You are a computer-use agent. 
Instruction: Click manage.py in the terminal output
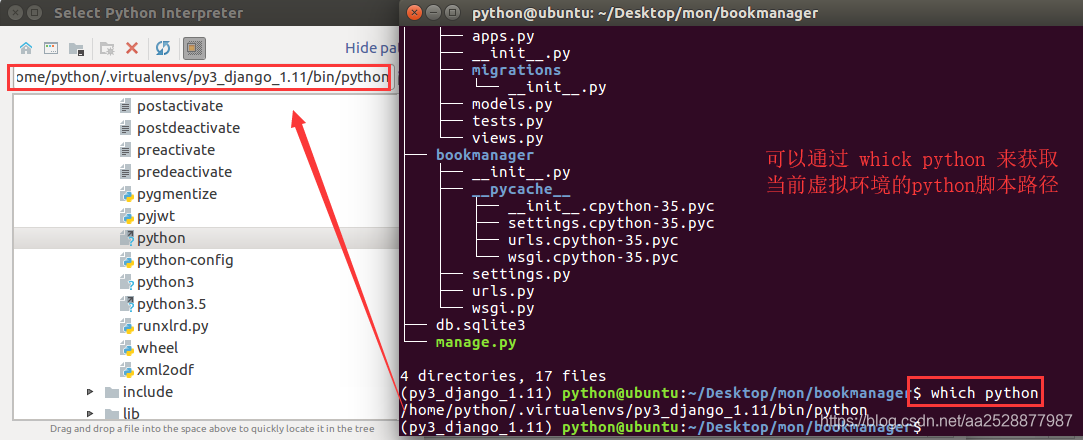click(x=476, y=342)
